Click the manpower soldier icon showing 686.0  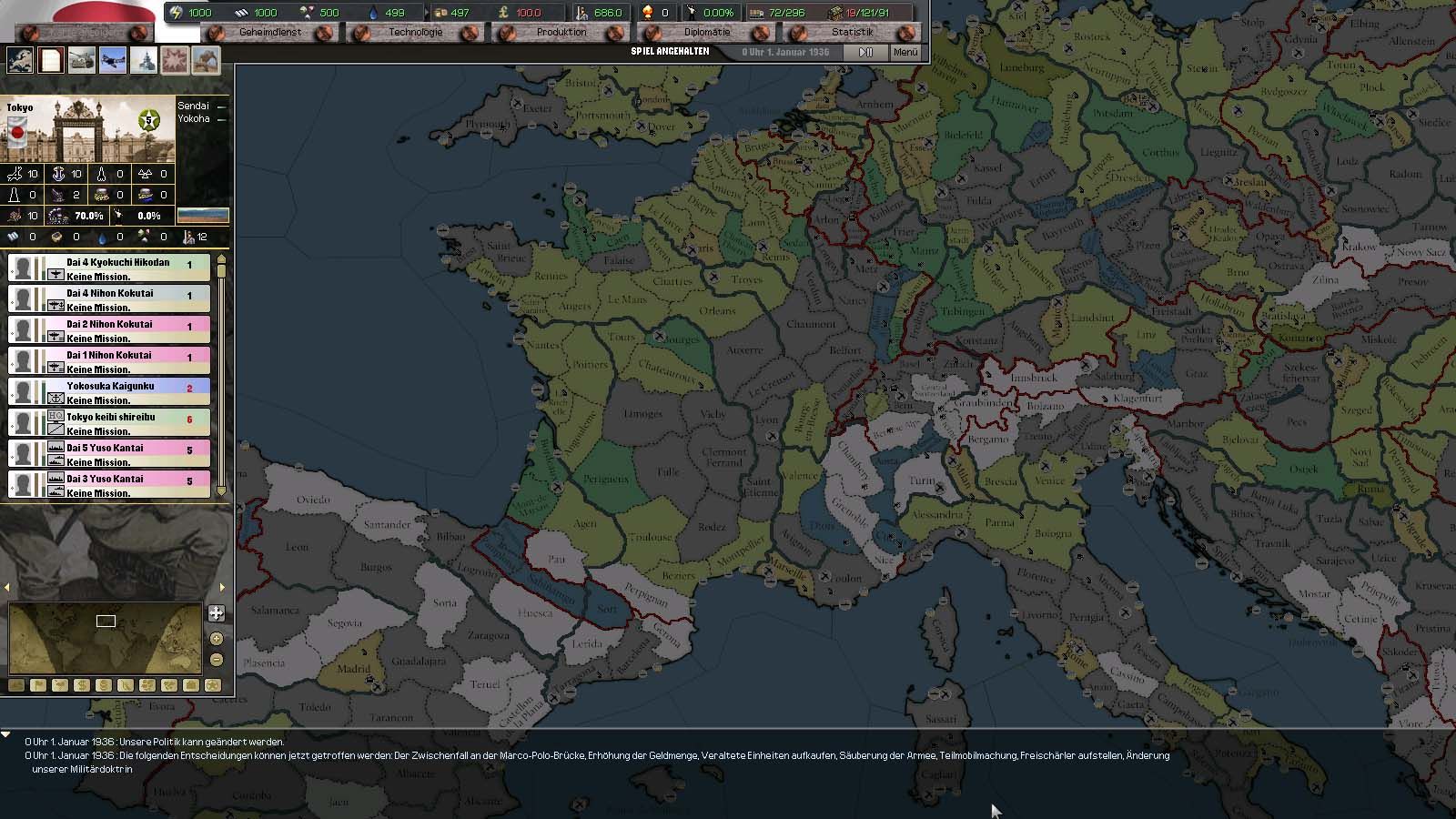[x=582, y=13]
